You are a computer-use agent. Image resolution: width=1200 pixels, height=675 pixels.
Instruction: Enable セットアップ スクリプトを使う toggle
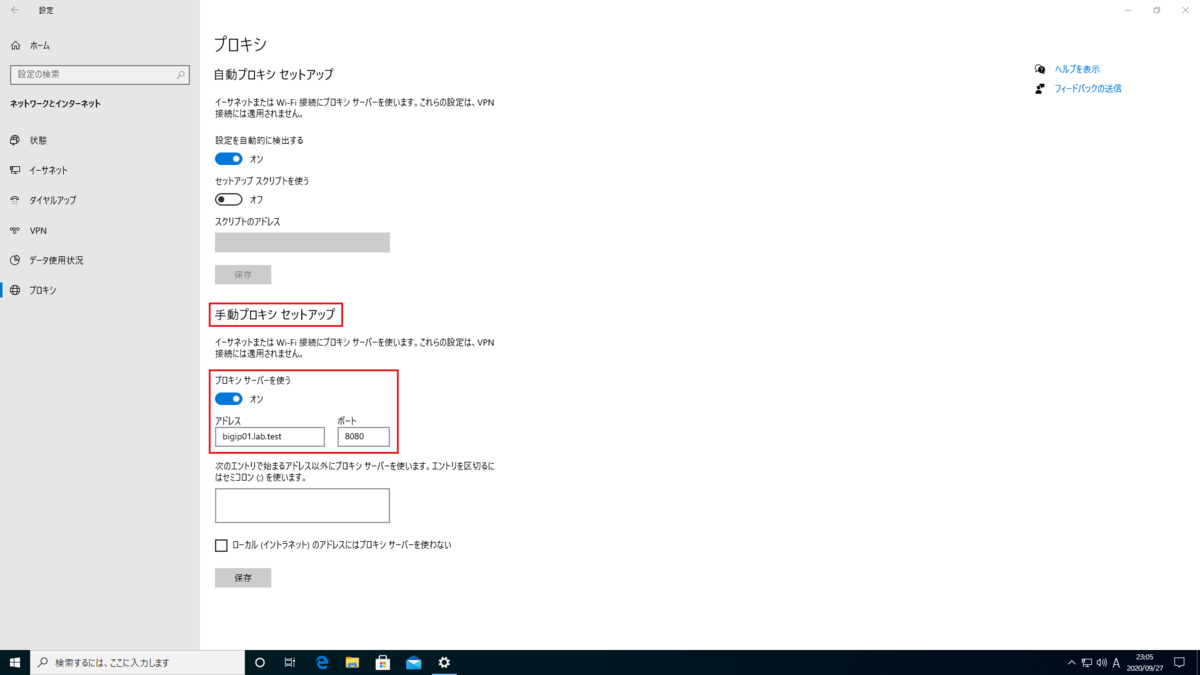pyautogui.click(x=229, y=199)
